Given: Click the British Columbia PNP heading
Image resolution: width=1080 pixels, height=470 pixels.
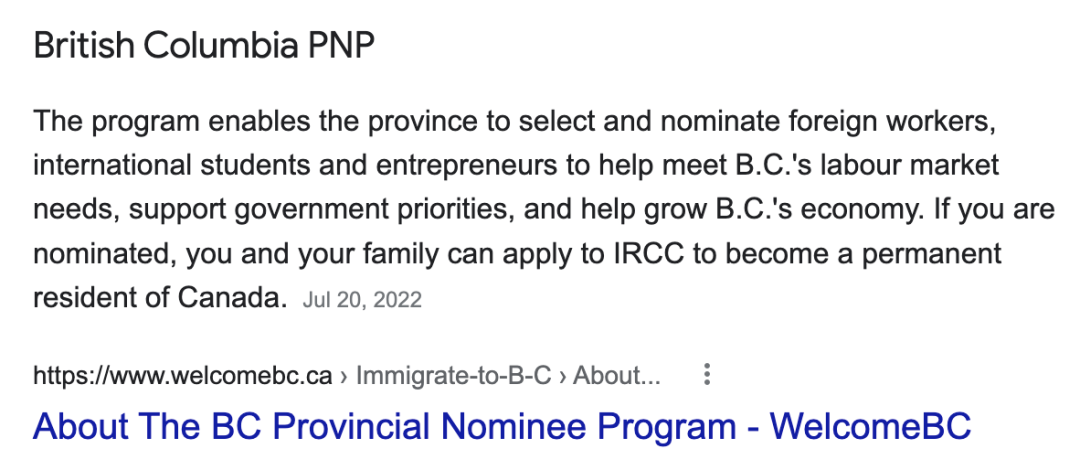Looking at the screenshot, I should (x=204, y=45).
